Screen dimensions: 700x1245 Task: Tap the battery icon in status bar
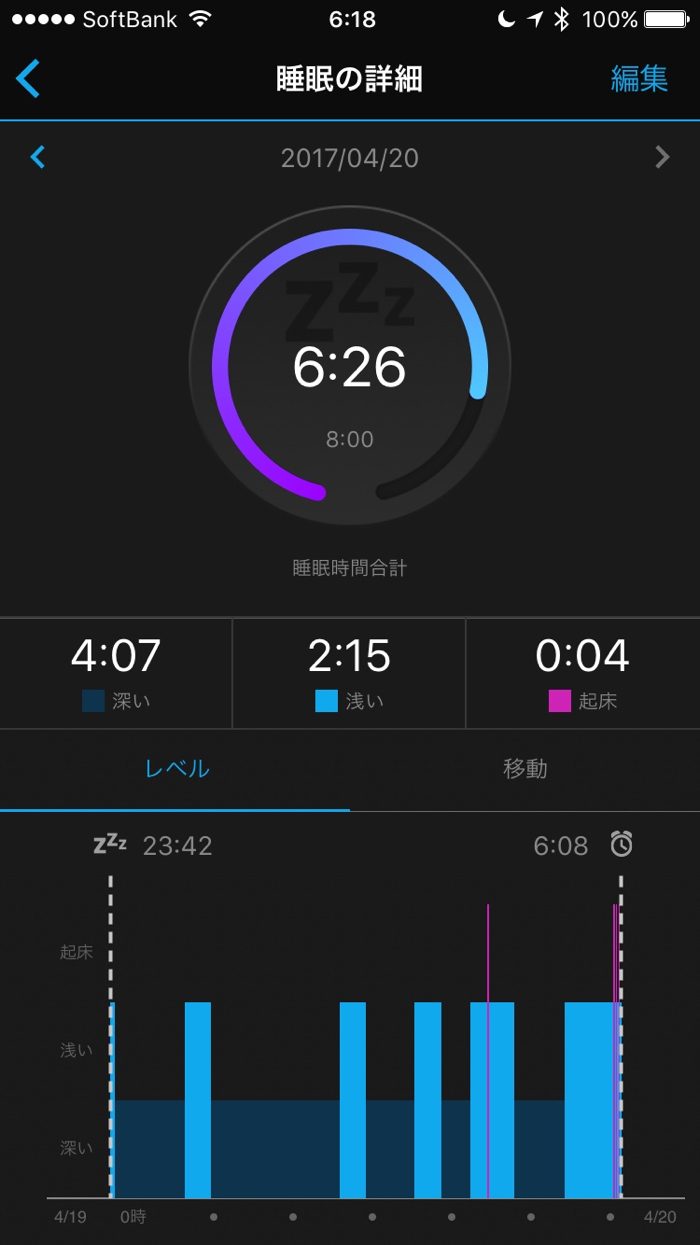click(667, 19)
